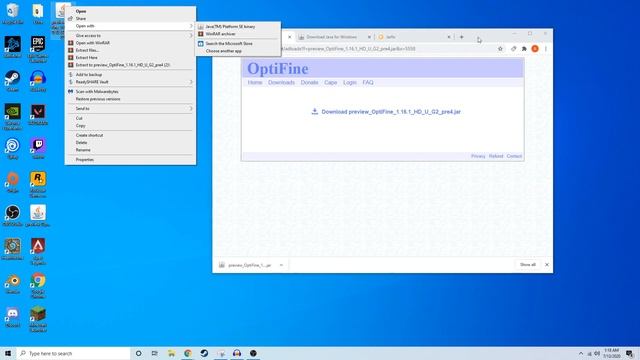Select the Steam shortcut on the desktop
The image size is (640, 360).
coord(13,81)
